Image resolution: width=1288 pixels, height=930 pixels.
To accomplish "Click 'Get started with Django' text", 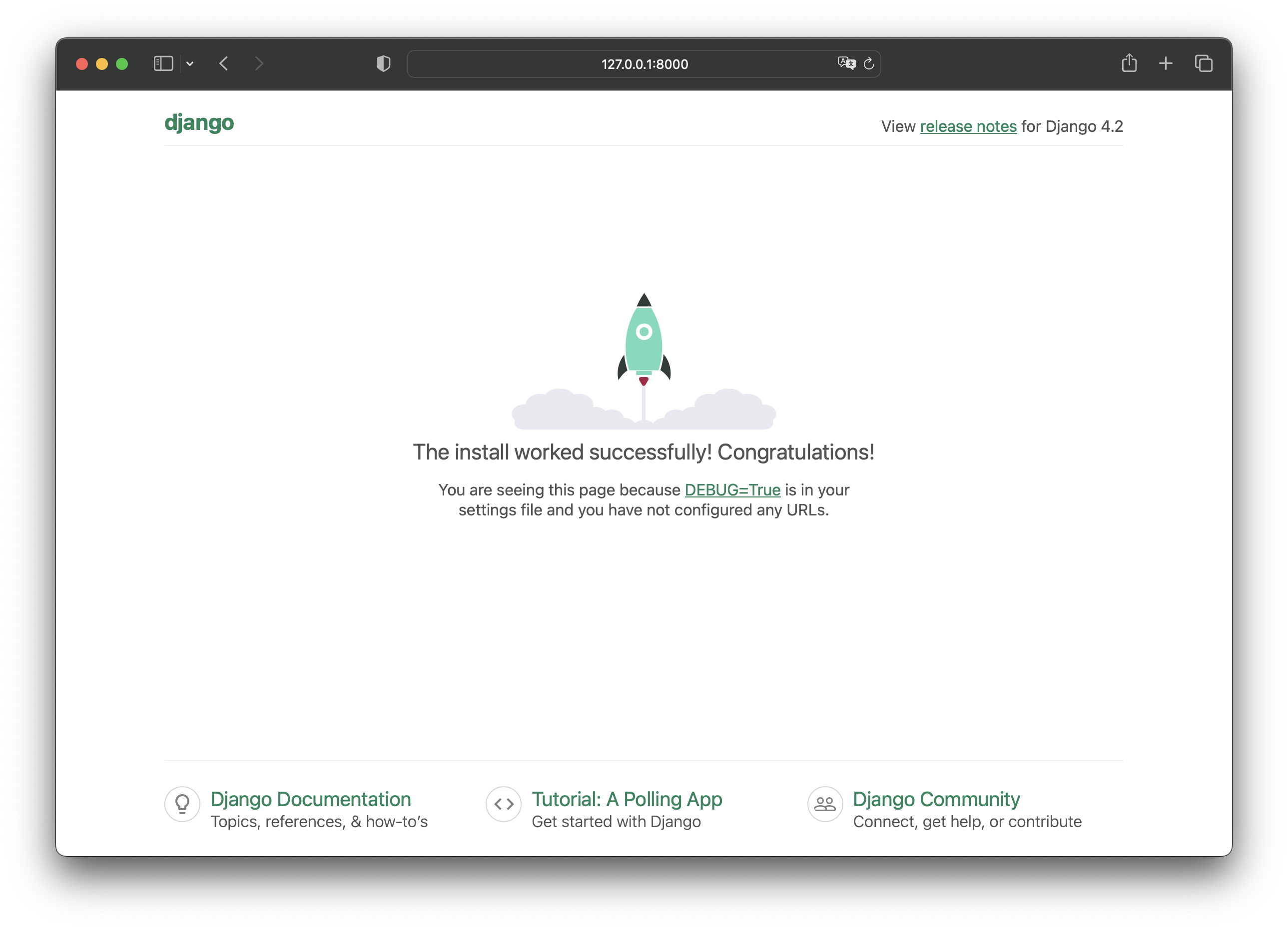I will 616,822.
